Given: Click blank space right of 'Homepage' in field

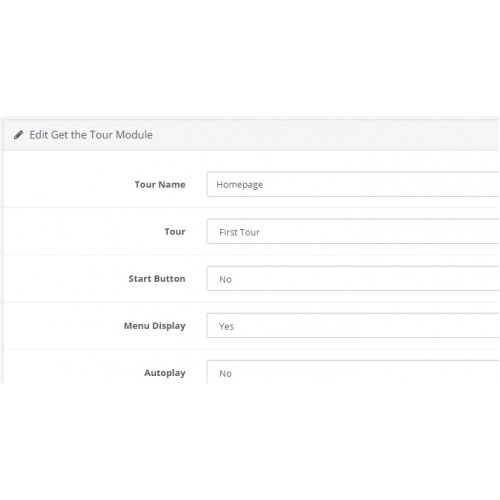Looking at the screenshot, I should [380, 184].
